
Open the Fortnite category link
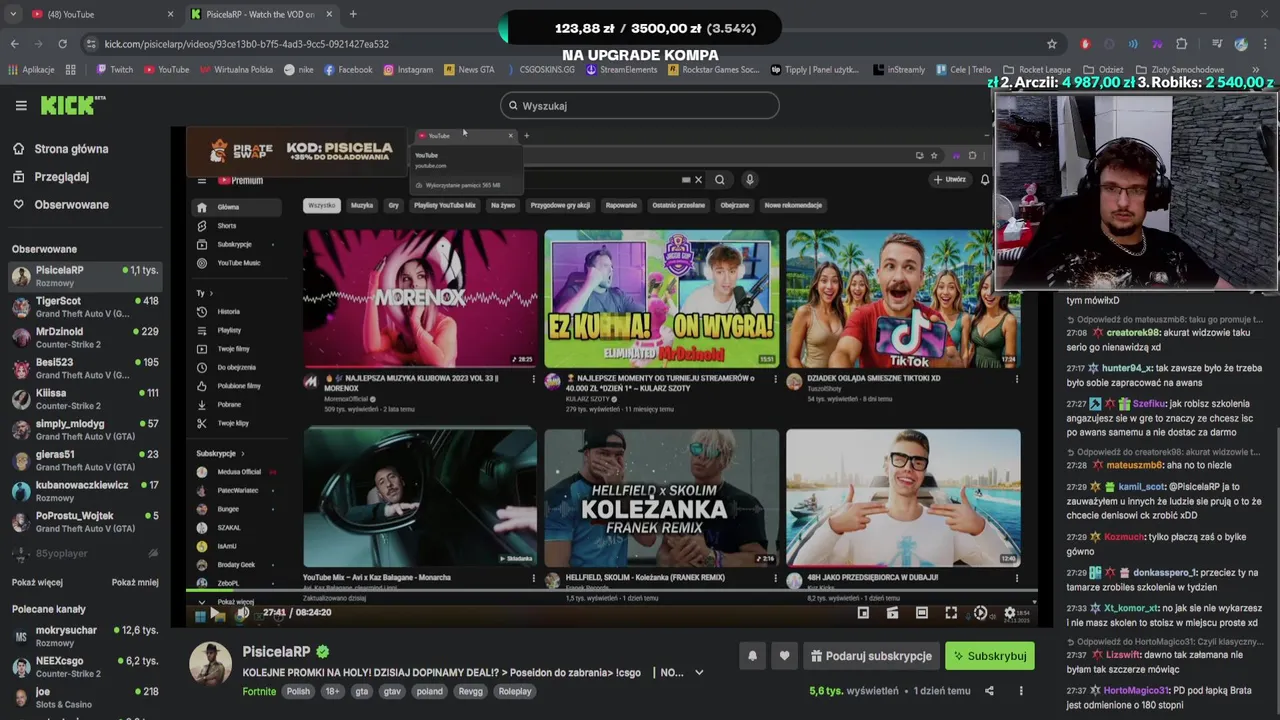click(x=259, y=691)
